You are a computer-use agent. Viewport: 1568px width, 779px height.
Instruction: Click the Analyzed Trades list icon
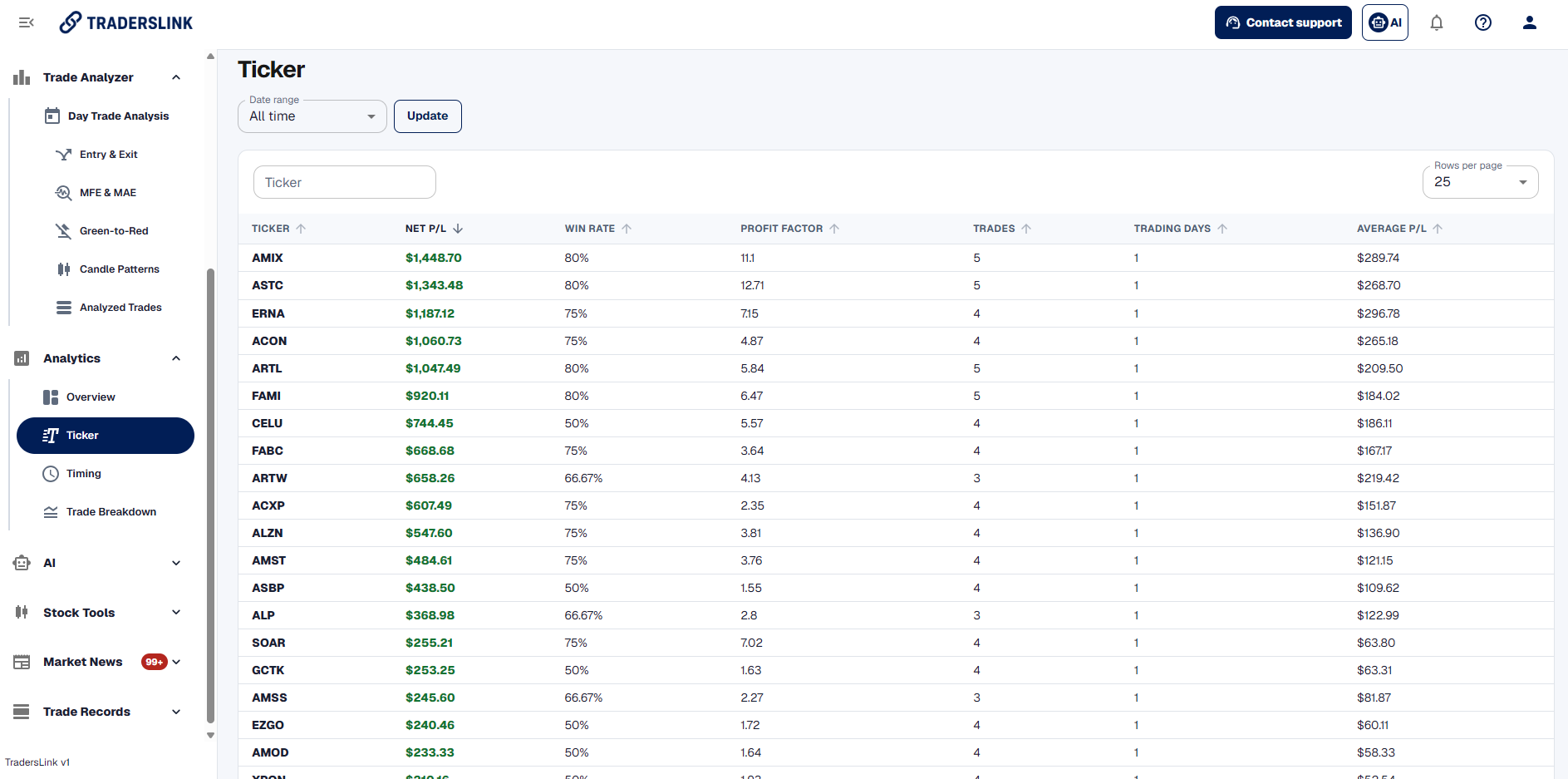pyautogui.click(x=63, y=308)
